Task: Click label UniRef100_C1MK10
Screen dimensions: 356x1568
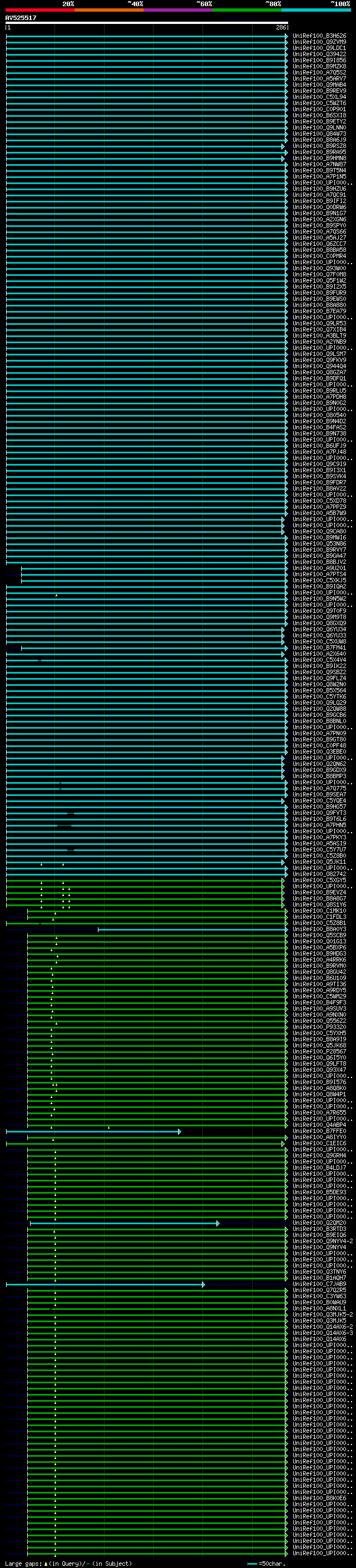Action: (x=319, y=911)
